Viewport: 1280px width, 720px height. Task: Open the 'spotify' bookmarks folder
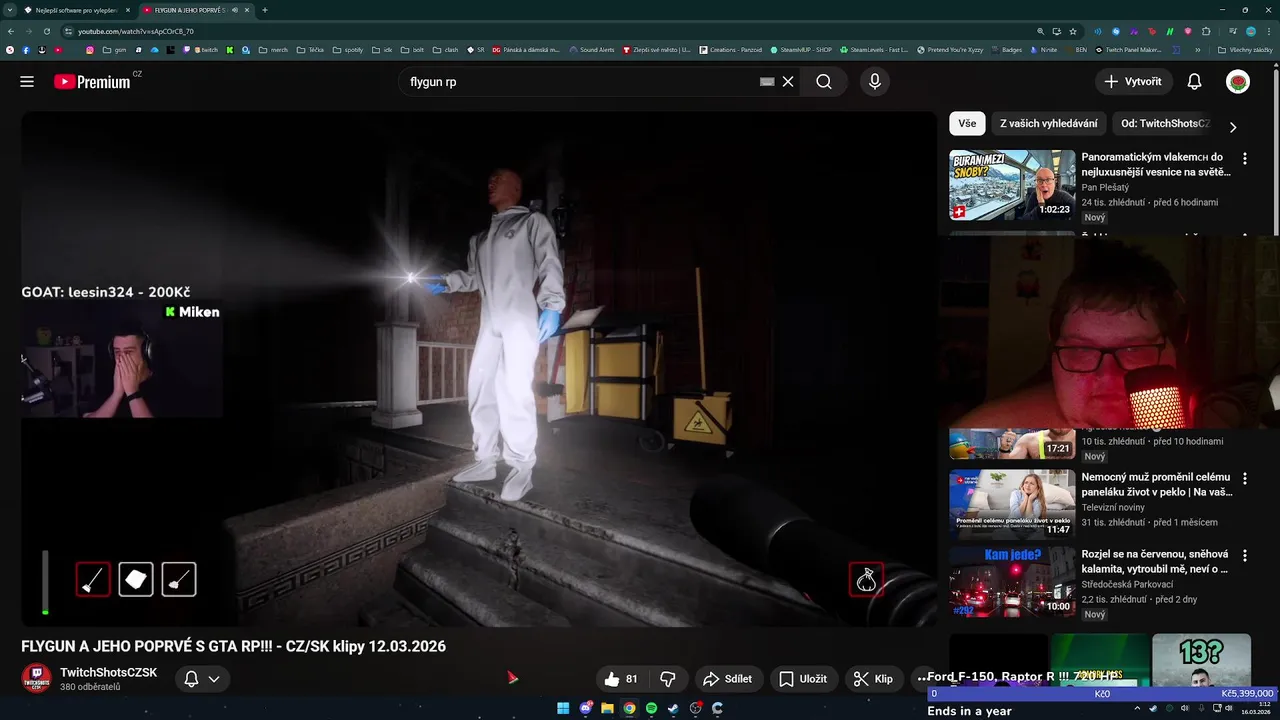click(x=347, y=50)
